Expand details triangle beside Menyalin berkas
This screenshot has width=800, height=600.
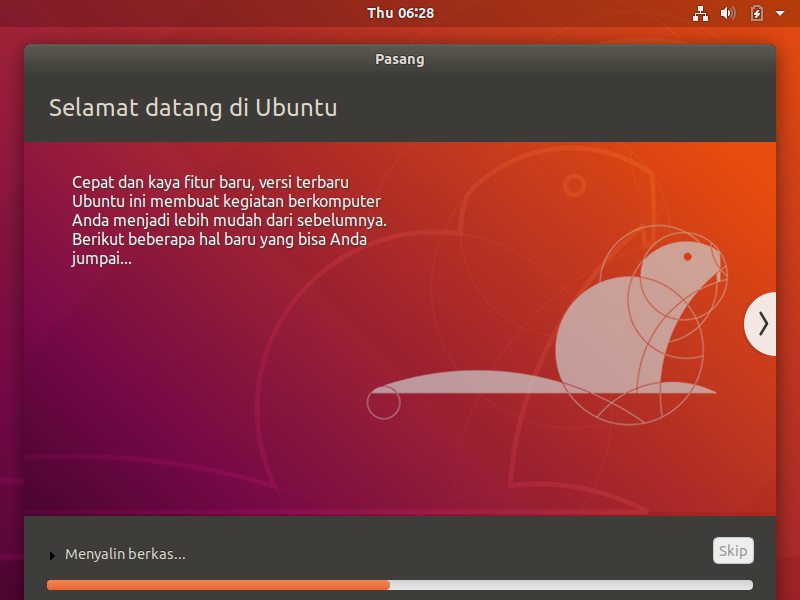point(52,555)
